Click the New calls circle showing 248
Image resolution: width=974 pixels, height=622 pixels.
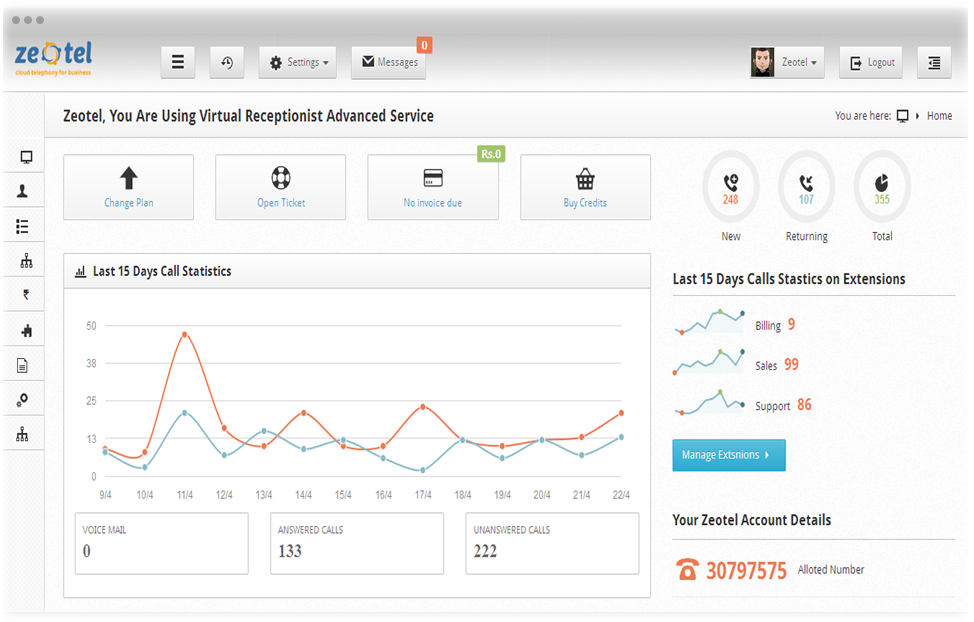point(730,186)
